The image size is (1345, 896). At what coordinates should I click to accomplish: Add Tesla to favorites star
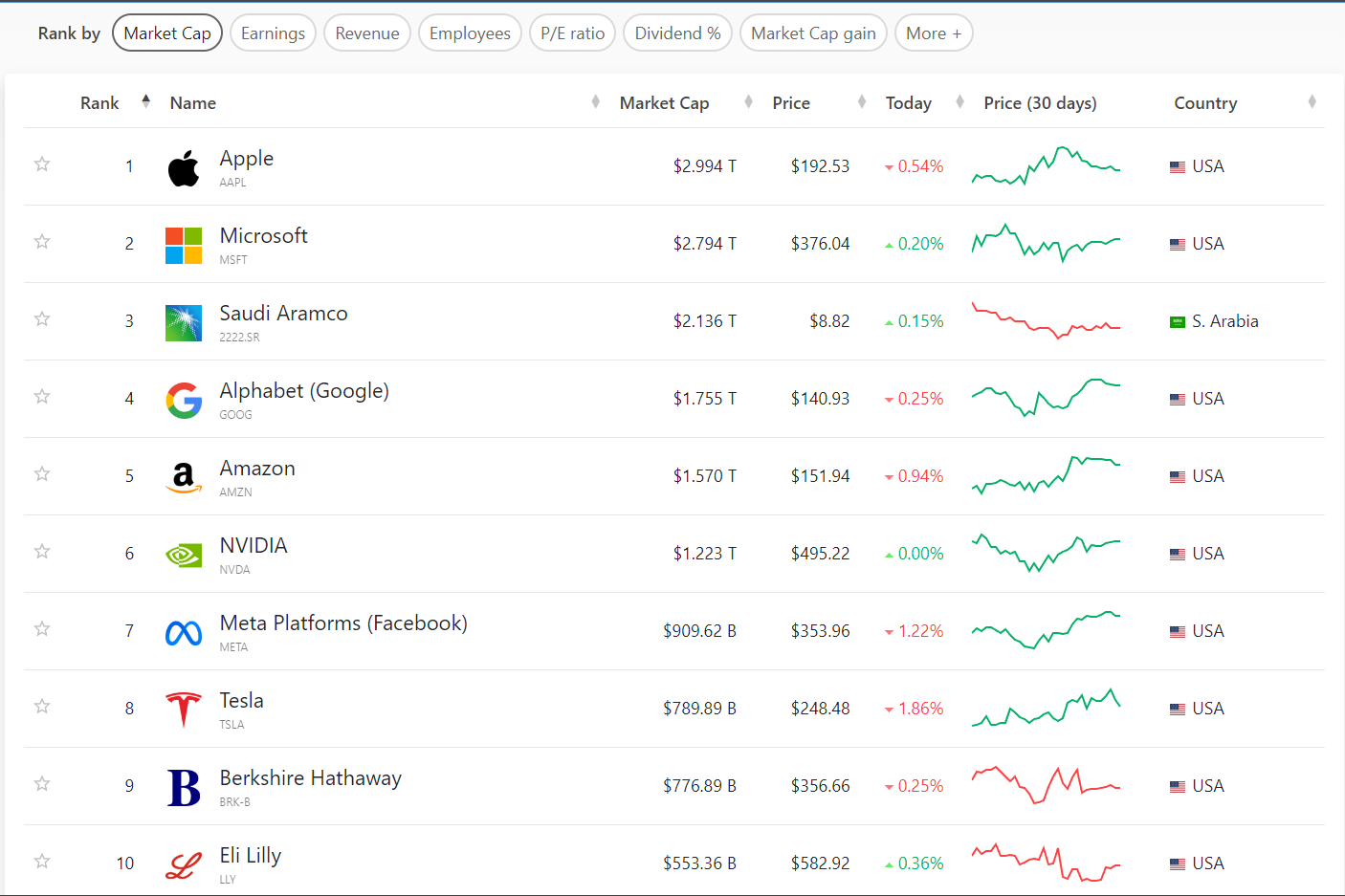(42, 707)
